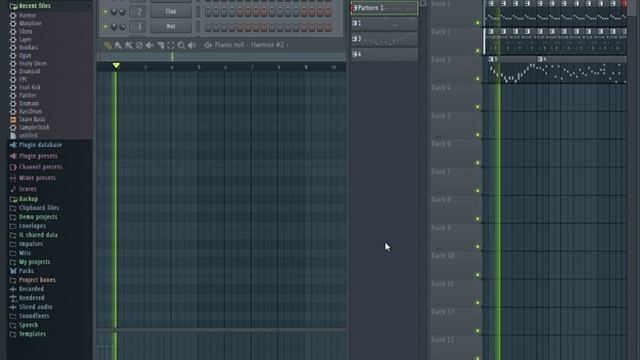Screen dimensions: 640x360
Task: Click the piano roll playhead marker
Action: click(x=116, y=66)
